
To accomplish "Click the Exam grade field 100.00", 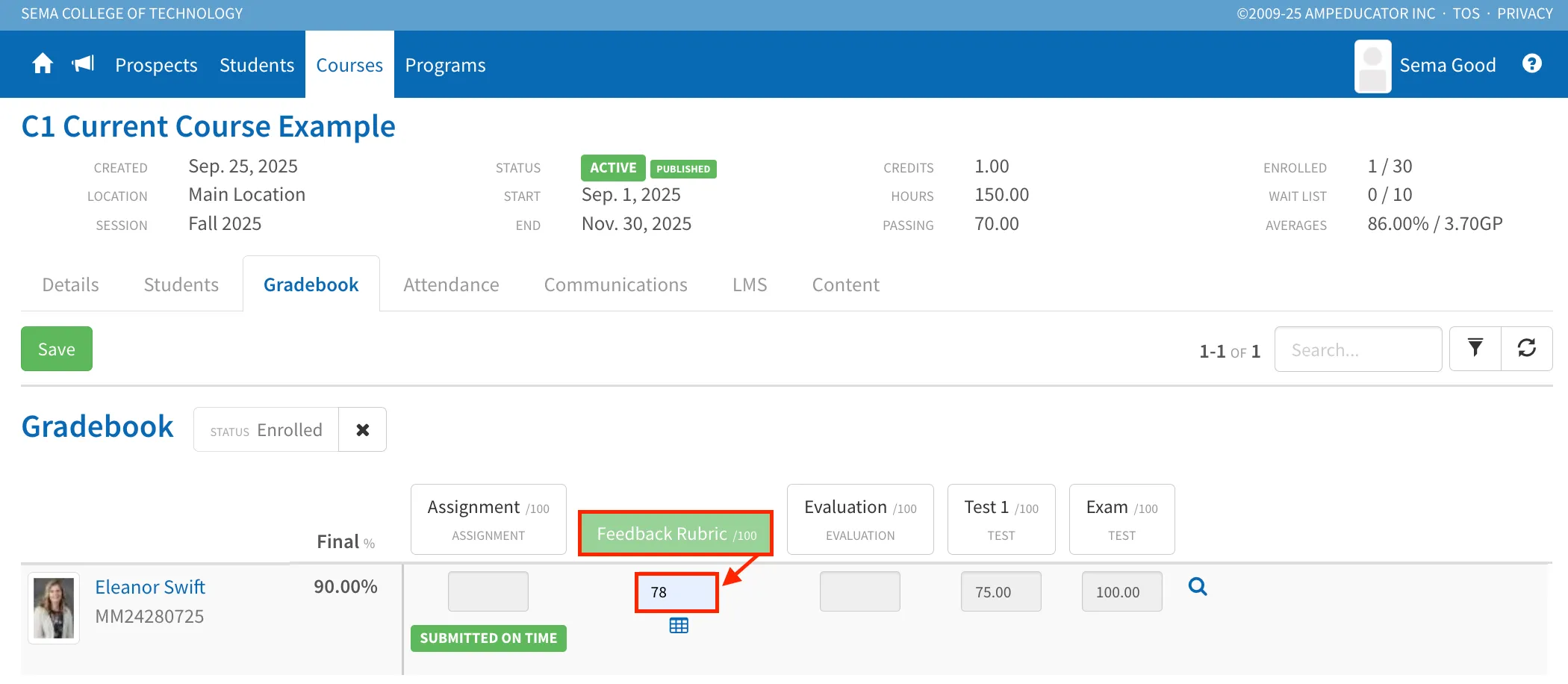I will point(1121,591).
